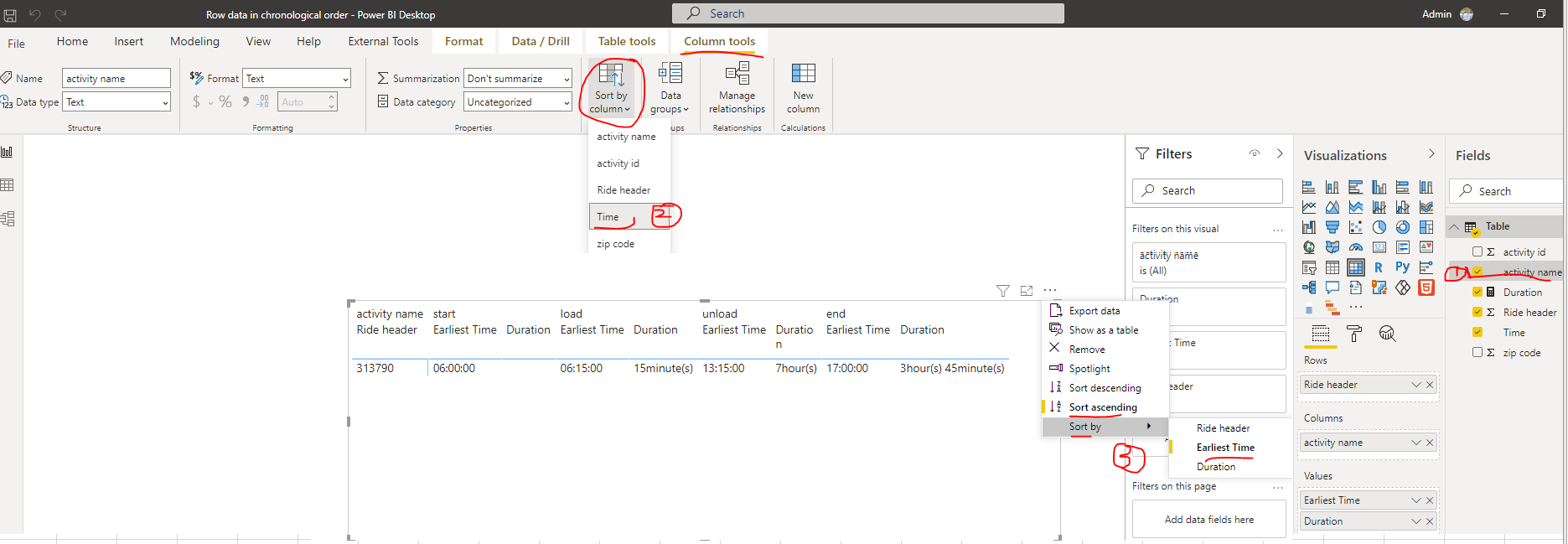Open the Format paint-roller pane
Image resolution: width=1568 pixels, height=544 pixels.
pos(1354,334)
